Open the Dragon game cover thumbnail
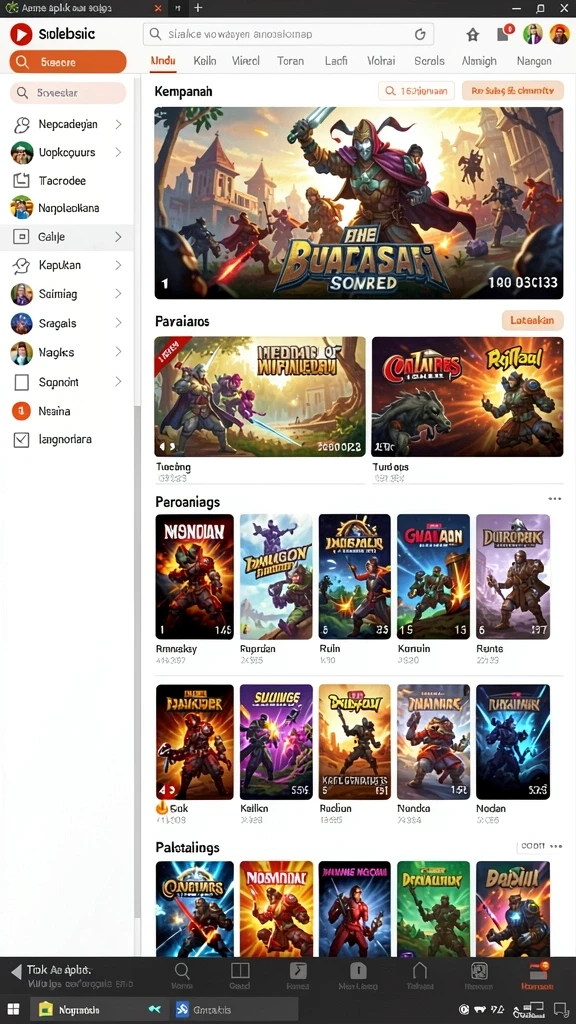 tap(276, 576)
